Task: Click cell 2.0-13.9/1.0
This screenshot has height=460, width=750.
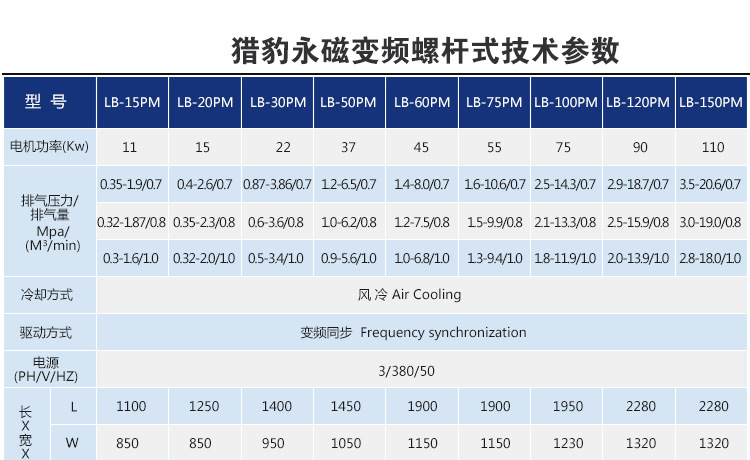Action: pyautogui.click(x=638, y=258)
